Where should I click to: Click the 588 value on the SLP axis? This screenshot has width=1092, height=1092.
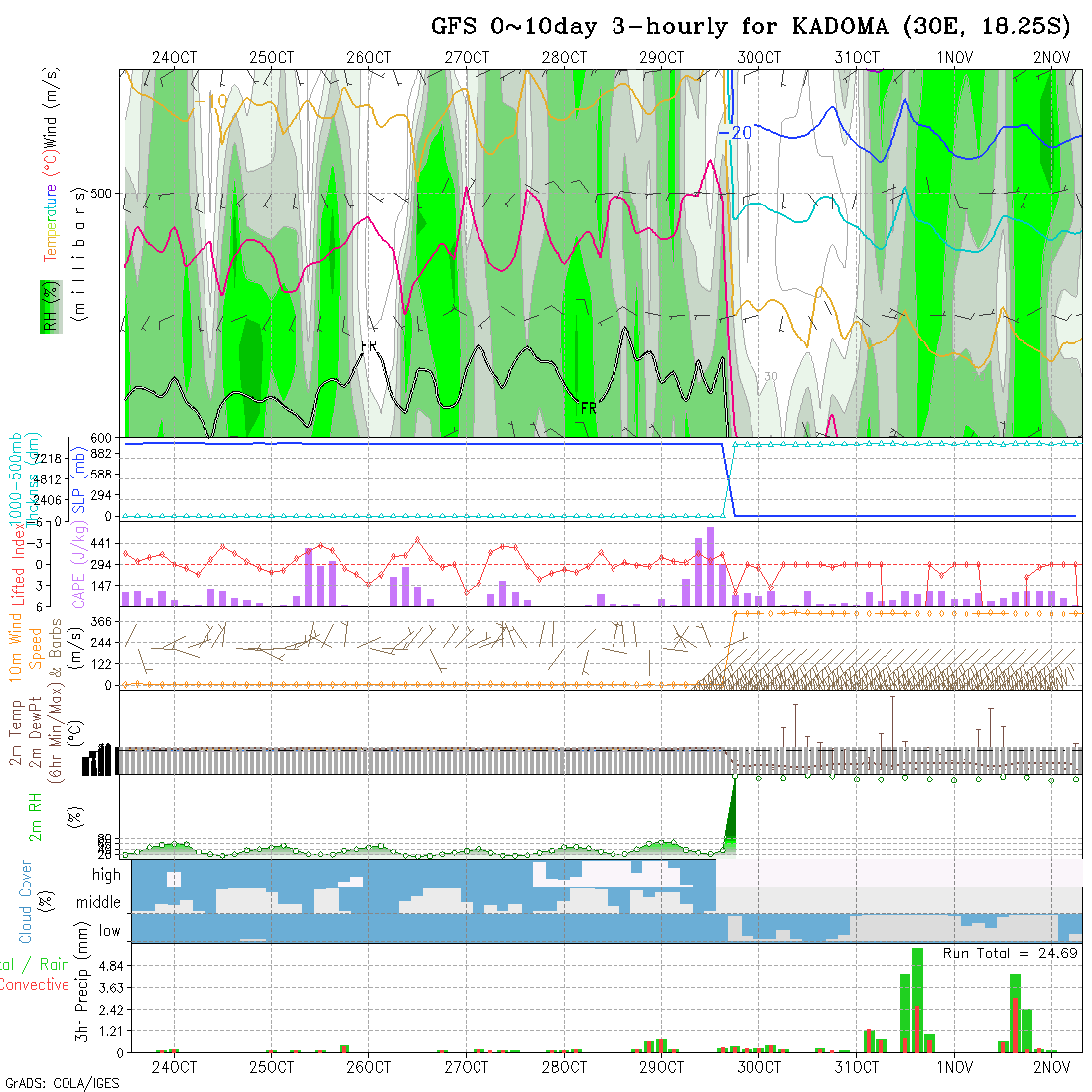click(x=101, y=475)
